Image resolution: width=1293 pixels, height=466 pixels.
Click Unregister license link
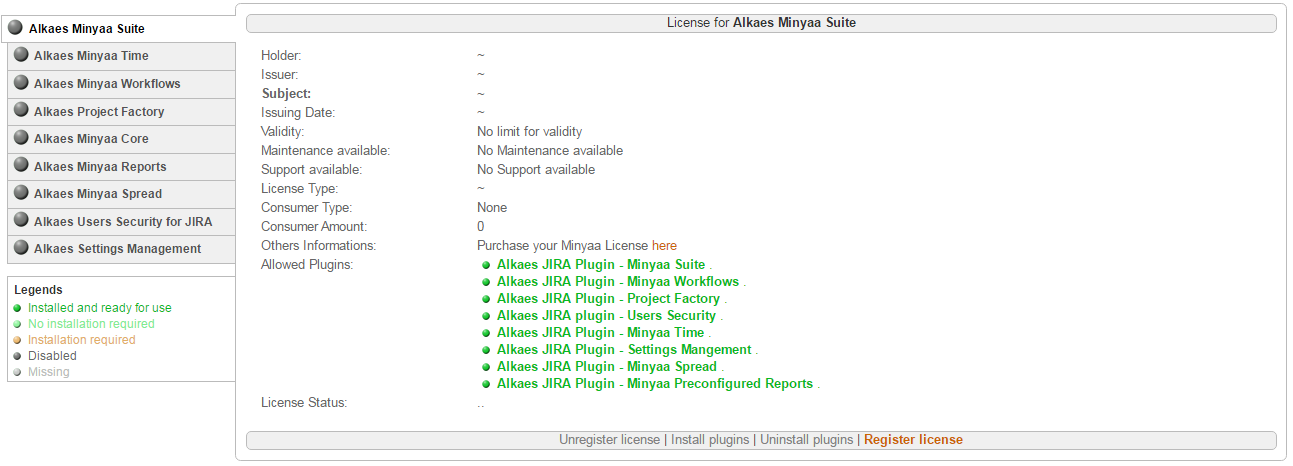[610, 440]
